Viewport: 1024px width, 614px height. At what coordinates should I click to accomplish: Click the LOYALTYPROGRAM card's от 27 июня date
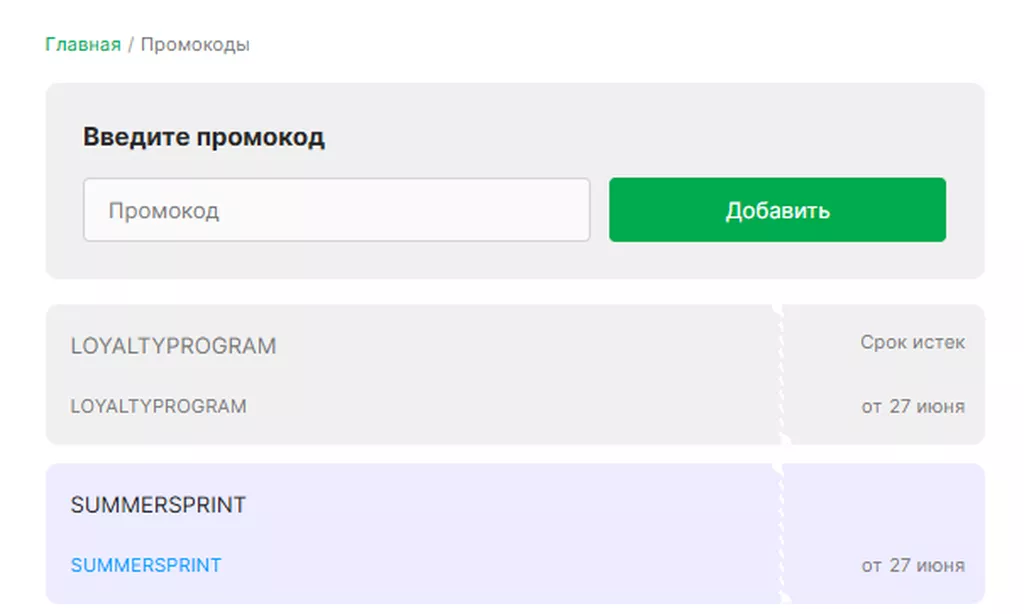pos(913,406)
